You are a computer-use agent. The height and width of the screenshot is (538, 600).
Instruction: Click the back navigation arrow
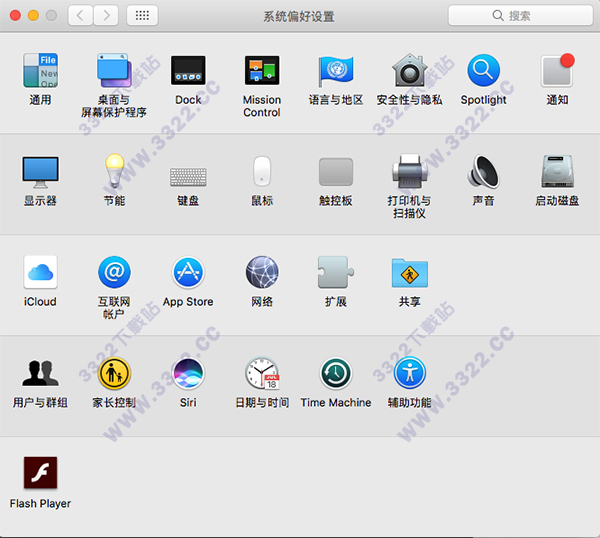click(x=80, y=15)
